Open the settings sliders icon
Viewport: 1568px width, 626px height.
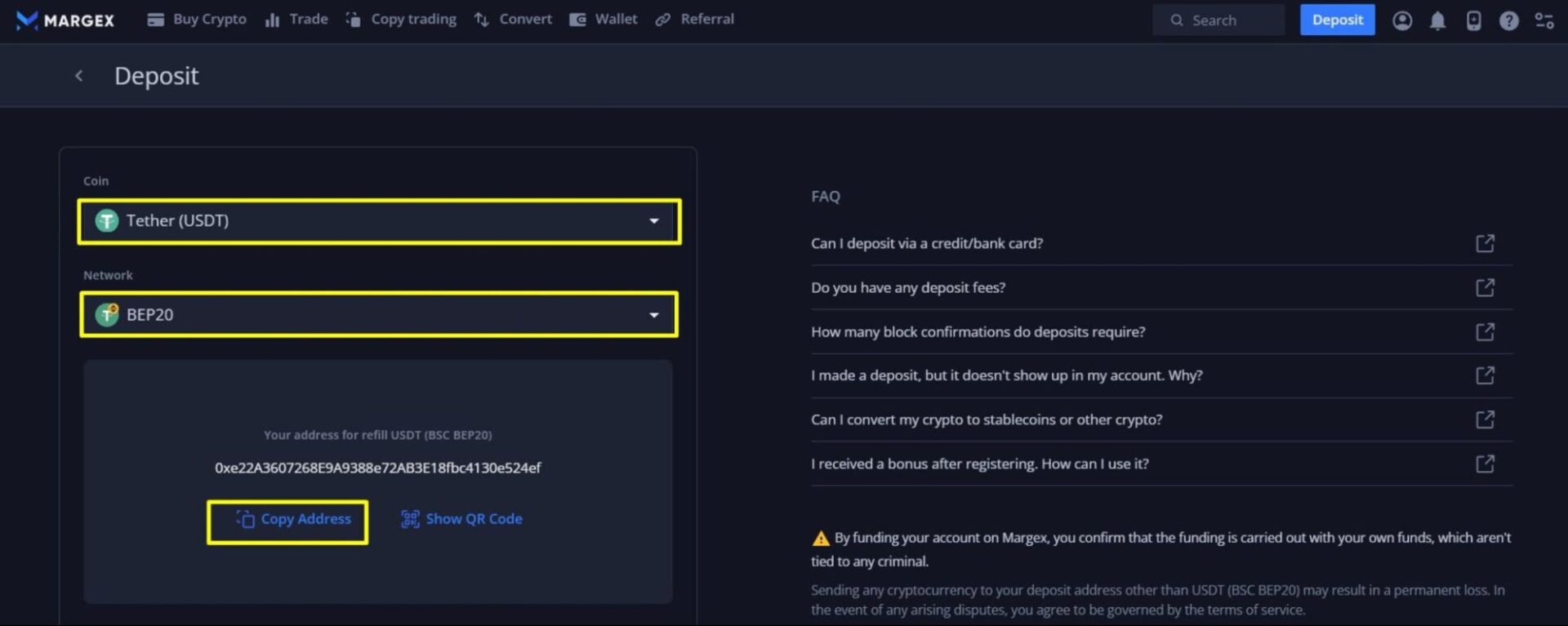click(x=1543, y=20)
